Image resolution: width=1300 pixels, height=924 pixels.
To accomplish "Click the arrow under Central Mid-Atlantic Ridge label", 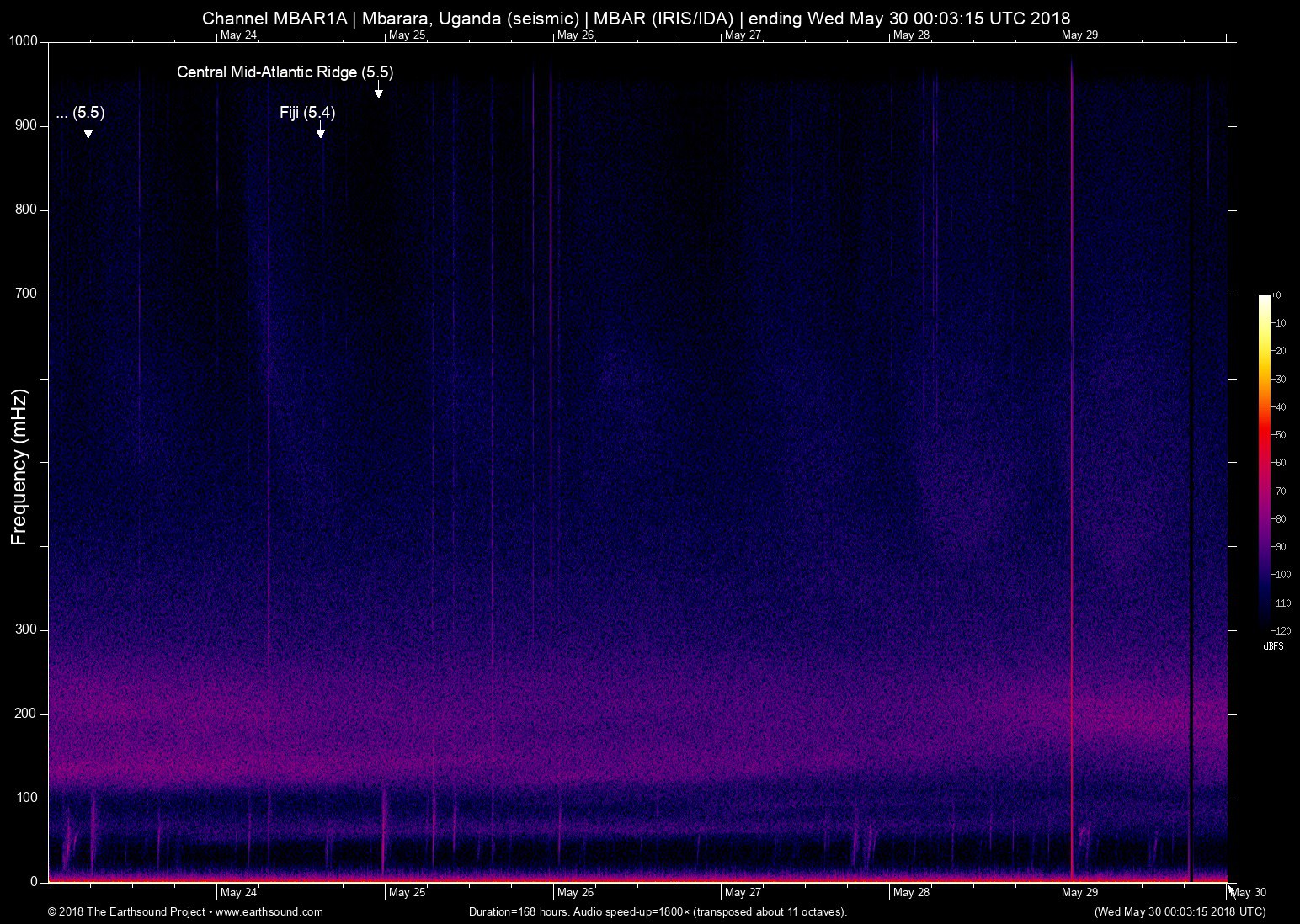I will click(x=379, y=92).
